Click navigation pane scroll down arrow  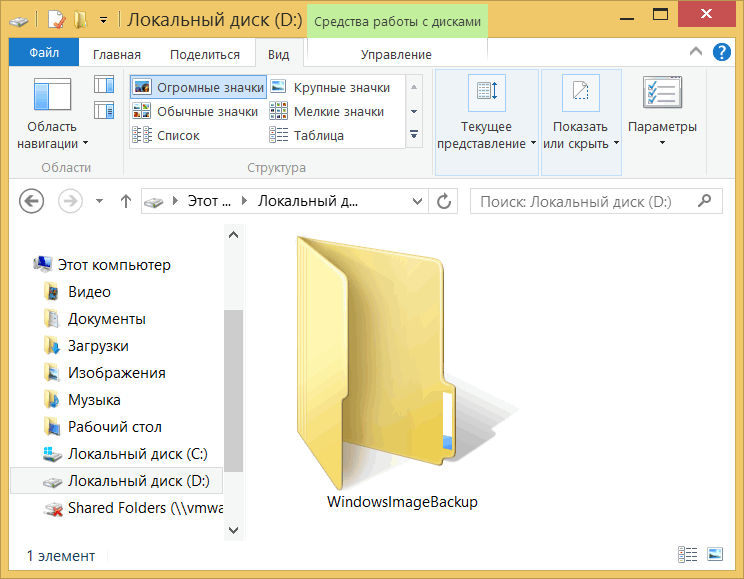coord(233,530)
